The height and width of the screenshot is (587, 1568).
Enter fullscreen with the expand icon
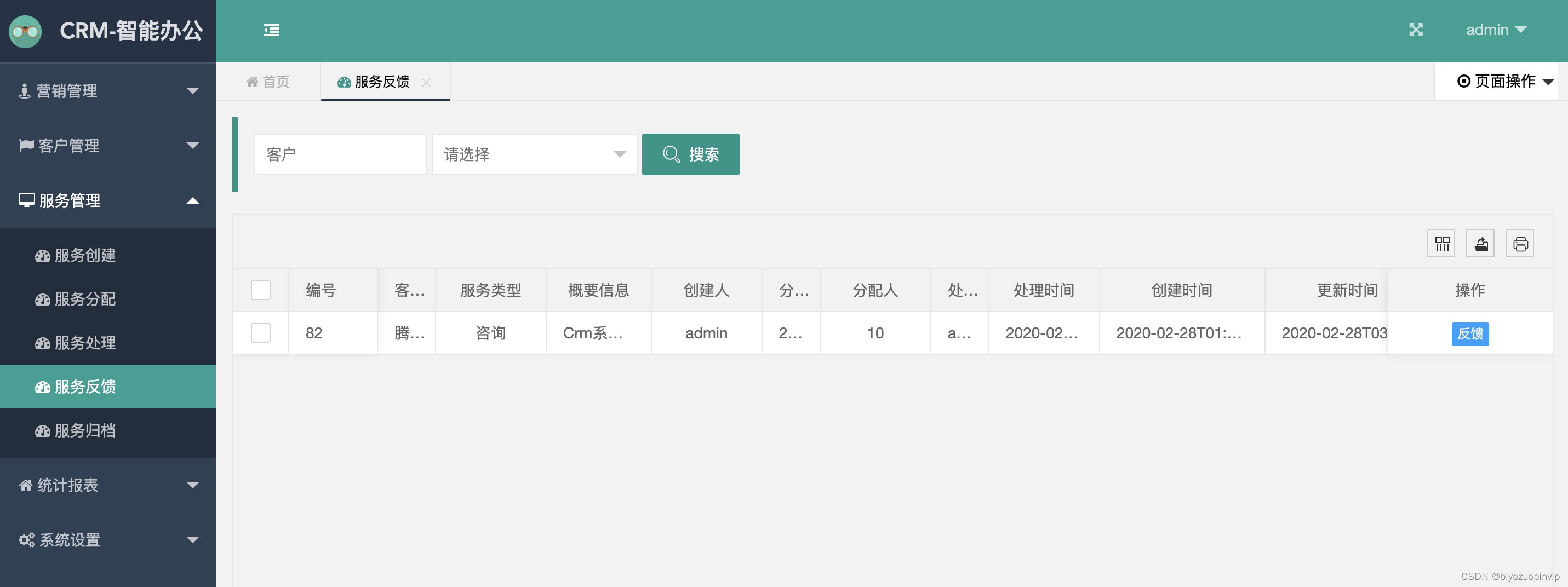click(x=1416, y=30)
